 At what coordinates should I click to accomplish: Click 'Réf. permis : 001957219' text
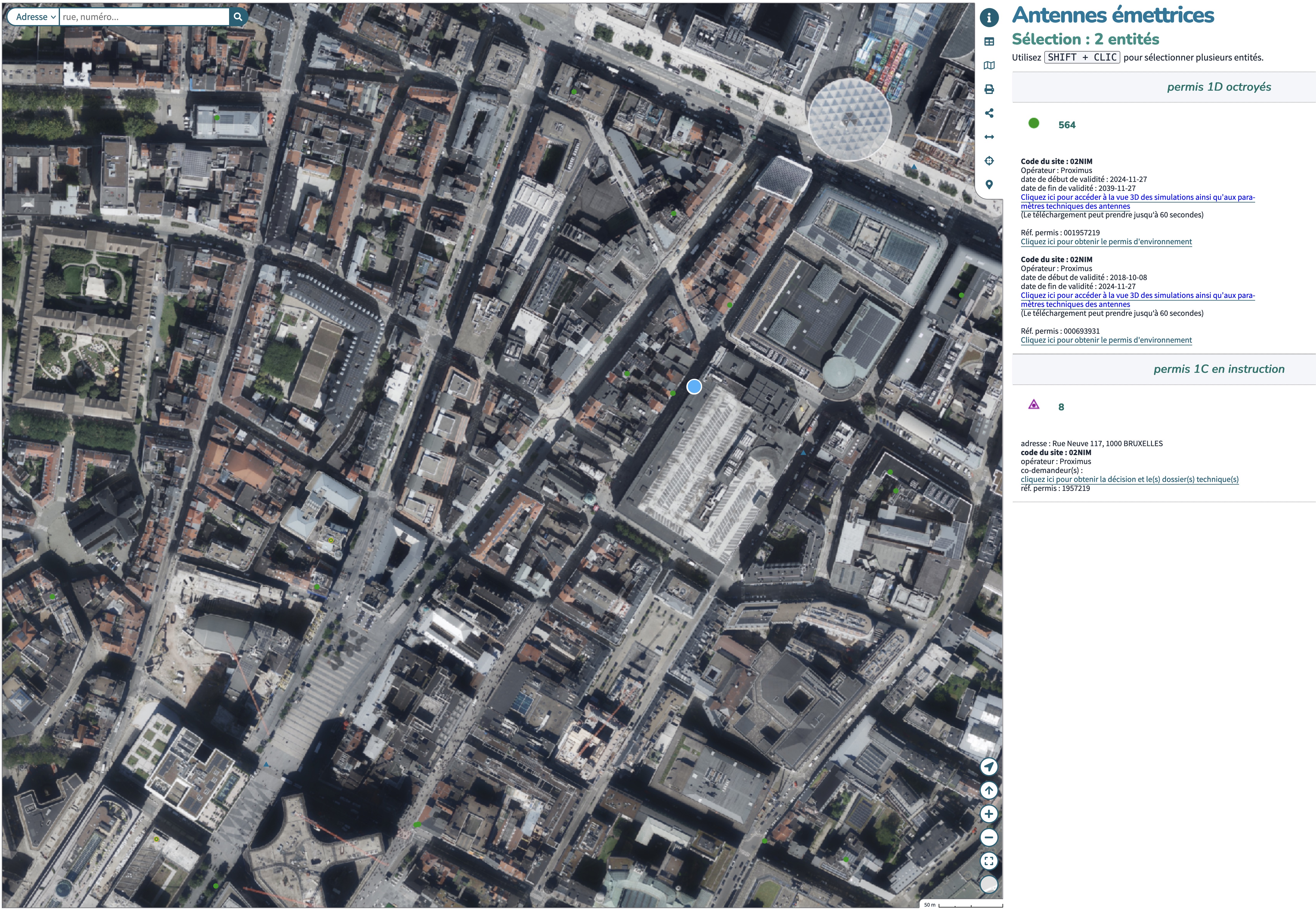pyautogui.click(x=1060, y=232)
